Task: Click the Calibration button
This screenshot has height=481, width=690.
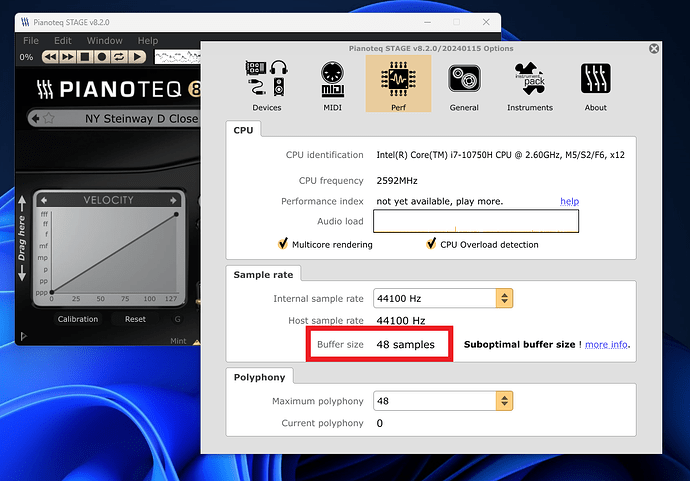Action: 78,319
